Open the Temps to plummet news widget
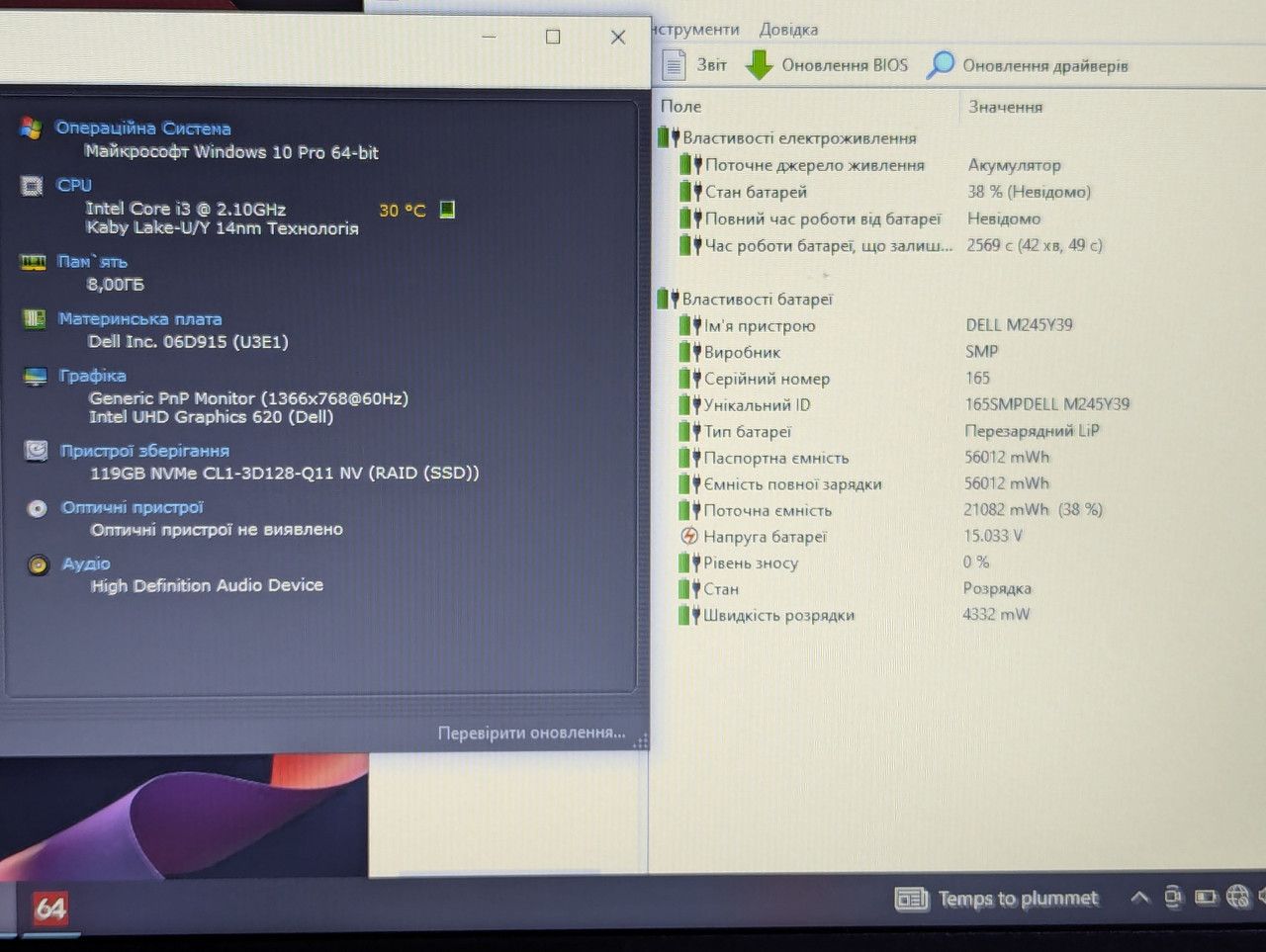The image size is (1266, 952). coord(997,899)
